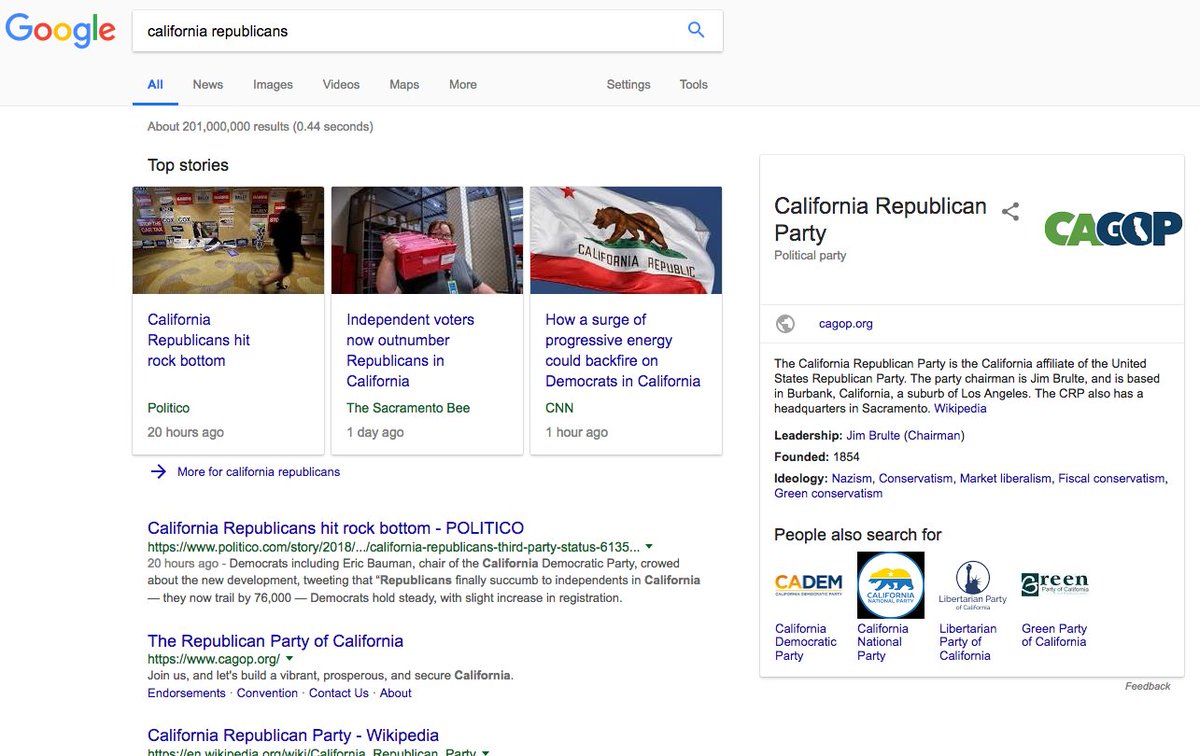Open Green Party of California text link

tap(1054, 635)
